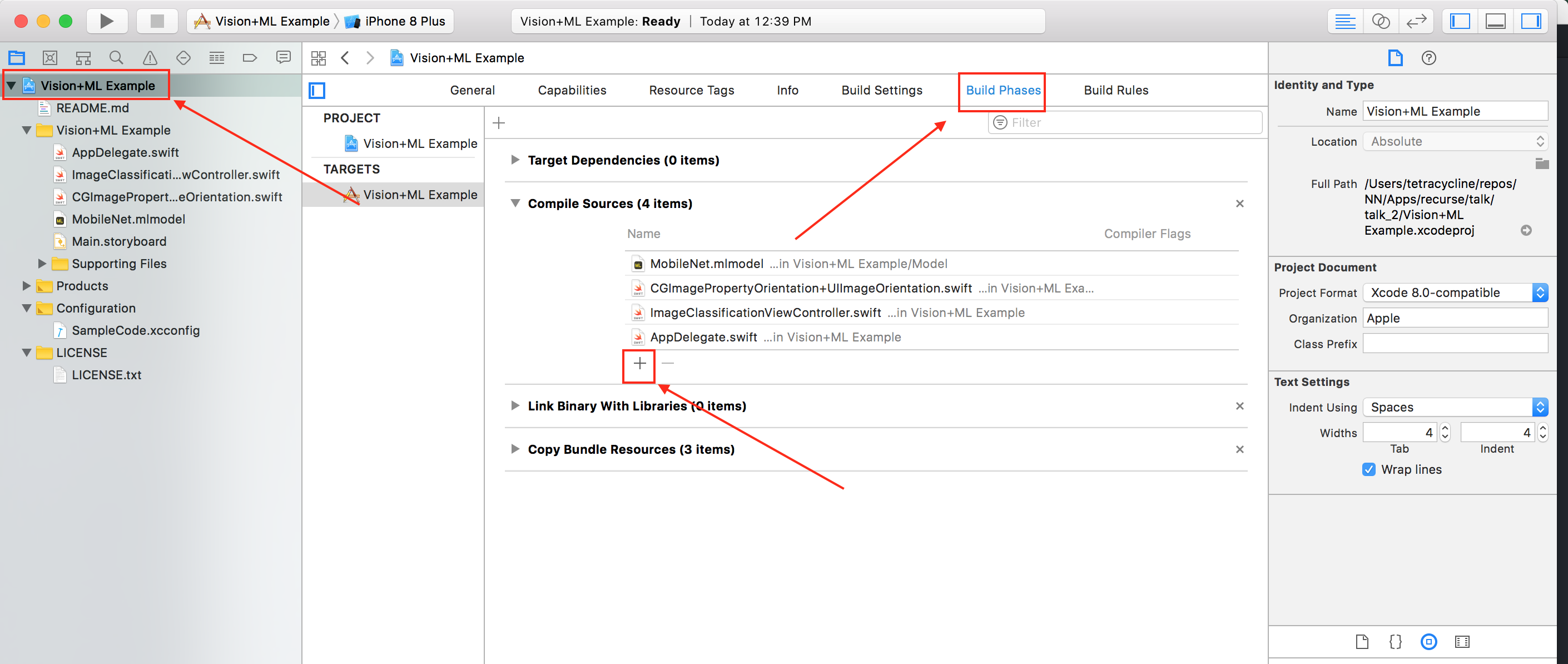Stop the running scheme

coord(157,21)
